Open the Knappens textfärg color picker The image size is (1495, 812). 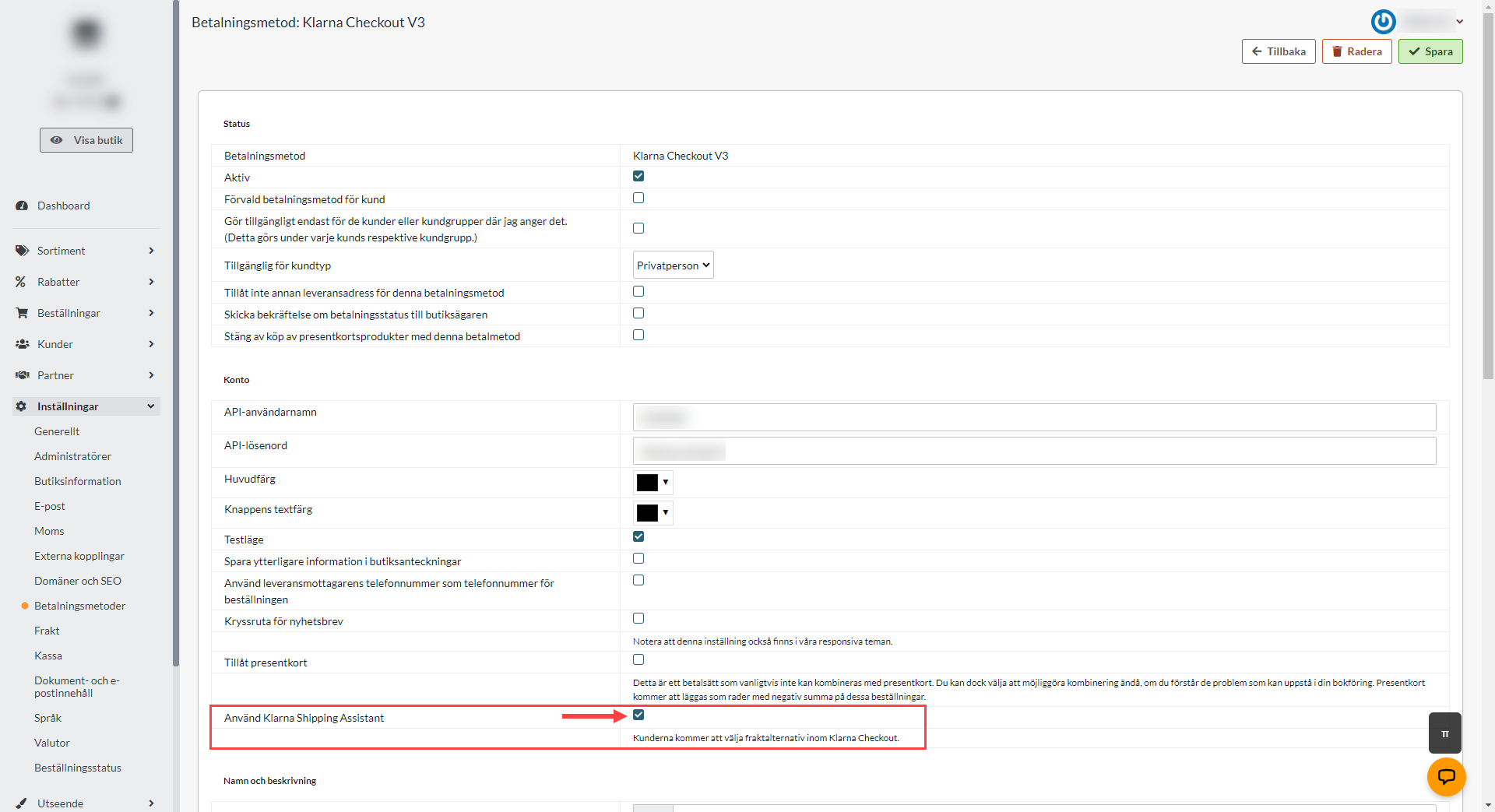[x=653, y=513]
